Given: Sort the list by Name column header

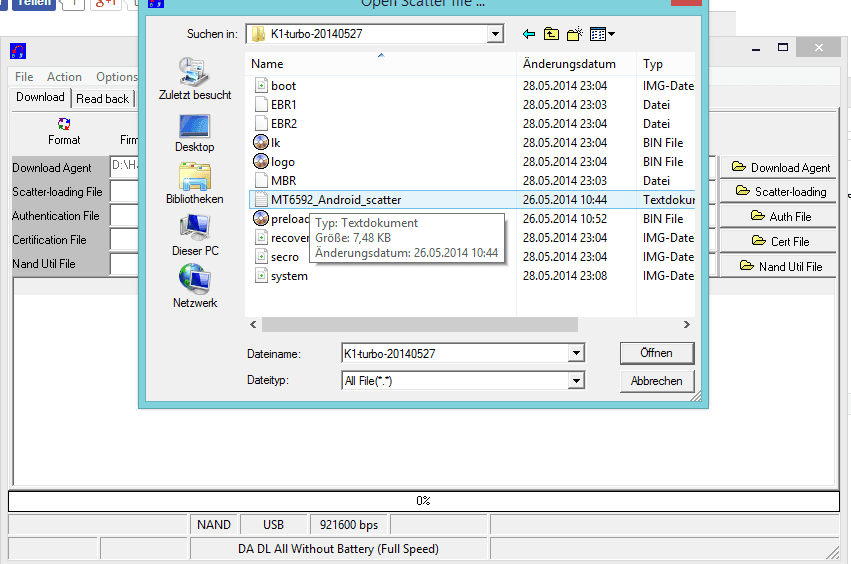Looking at the screenshot, I should click(380, 64).
